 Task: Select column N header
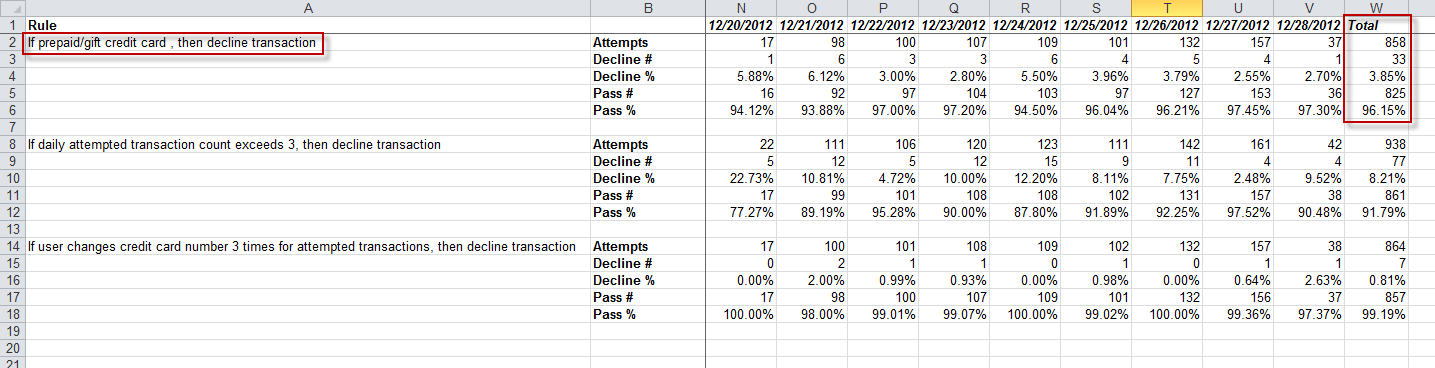point(741,8)
